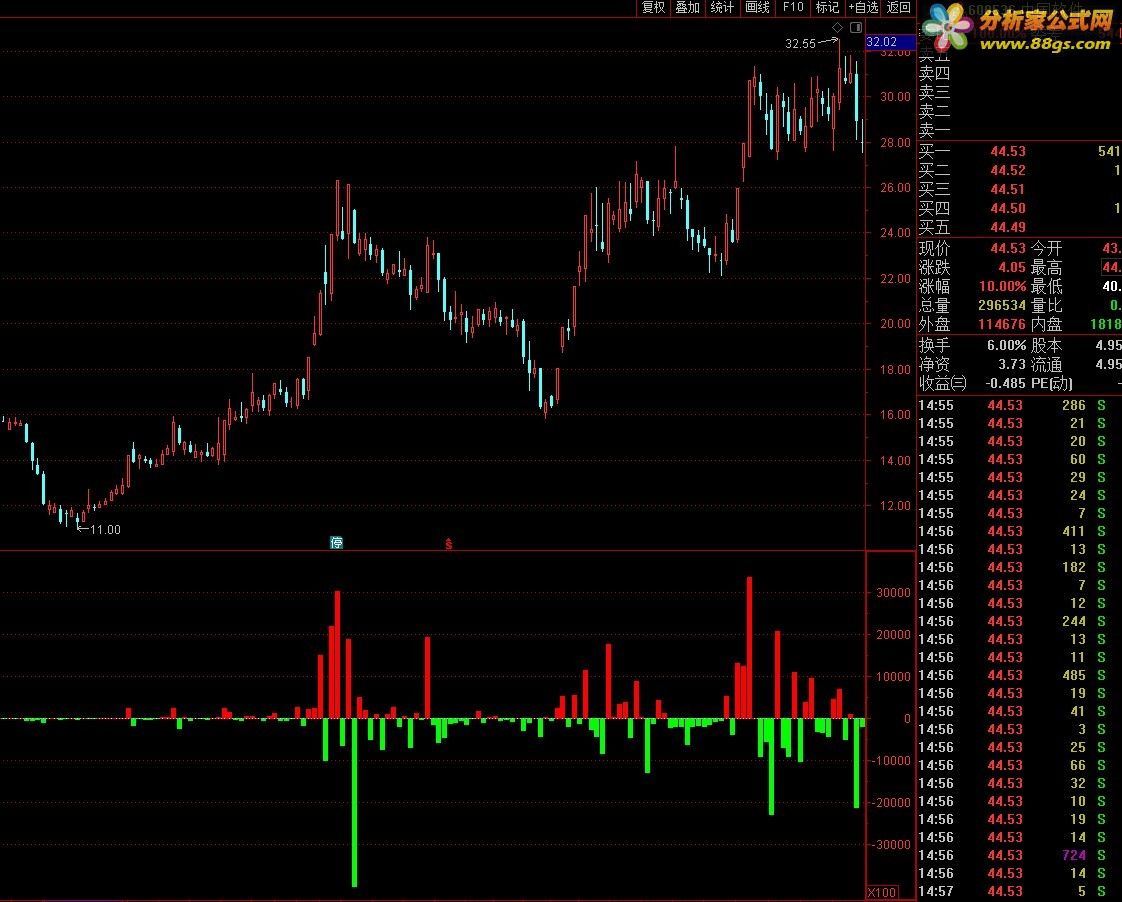Click the 30000 volume axis label
This screenshot has width=1122, height=902.
pos(893,593)
